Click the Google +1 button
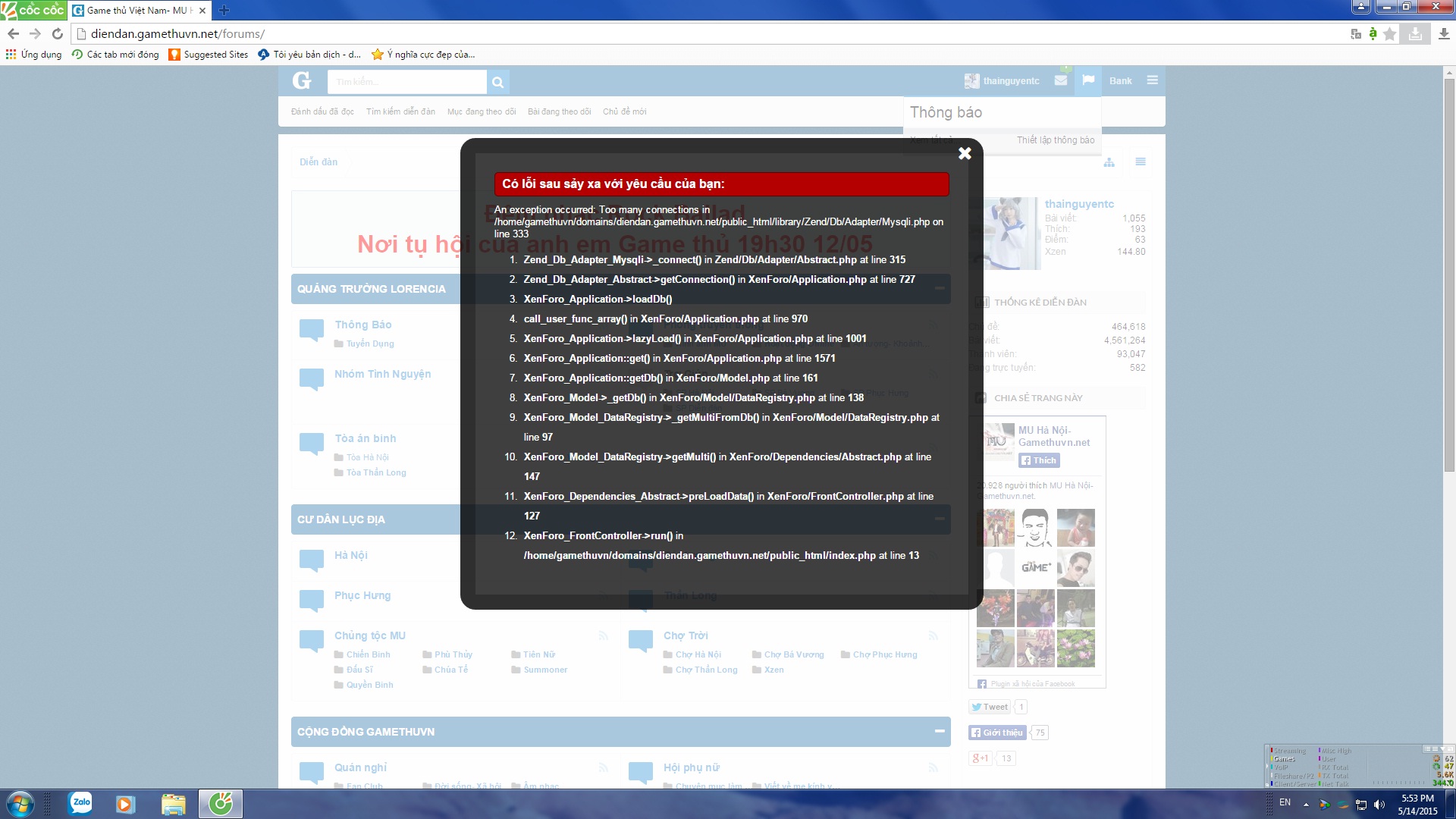 pyautogui.click(x=981, y=758)
